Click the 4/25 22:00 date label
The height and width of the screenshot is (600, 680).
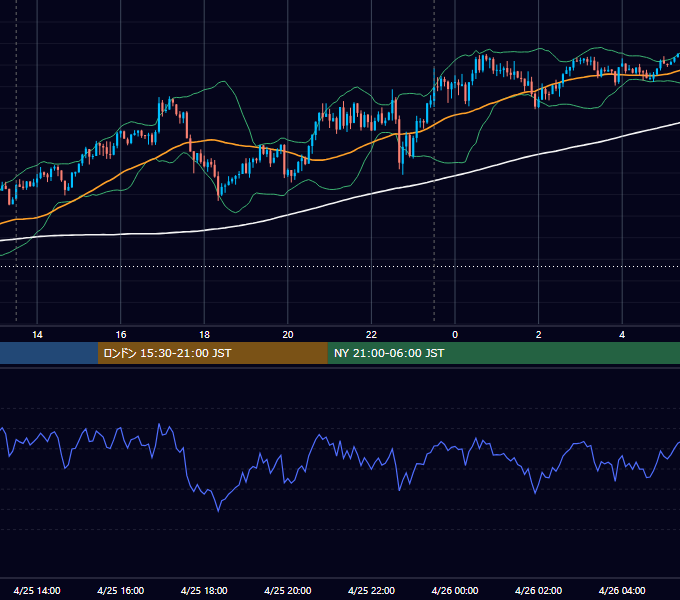pyautogui.click(x=371, y=590)
